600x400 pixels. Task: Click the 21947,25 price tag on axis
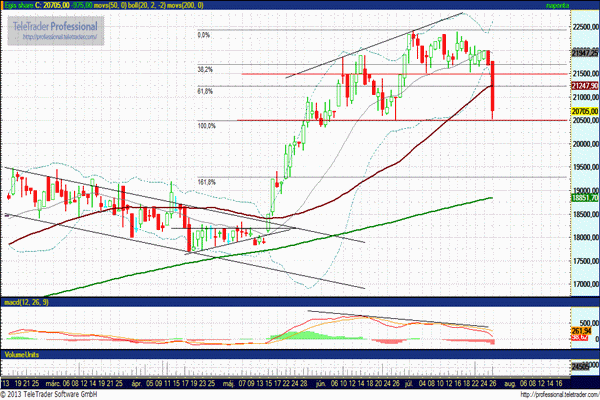click(584, 53)
